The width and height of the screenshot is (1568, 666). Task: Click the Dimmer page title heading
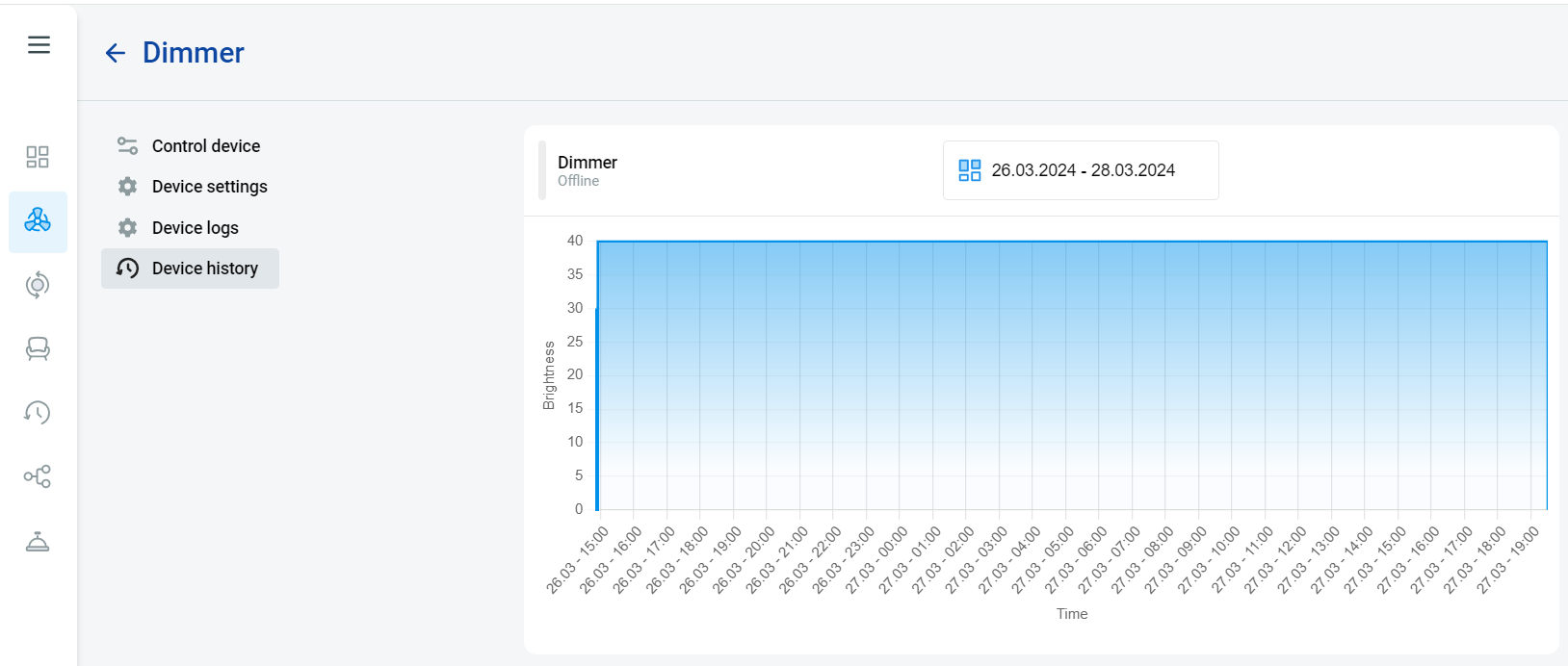[193, 53]
